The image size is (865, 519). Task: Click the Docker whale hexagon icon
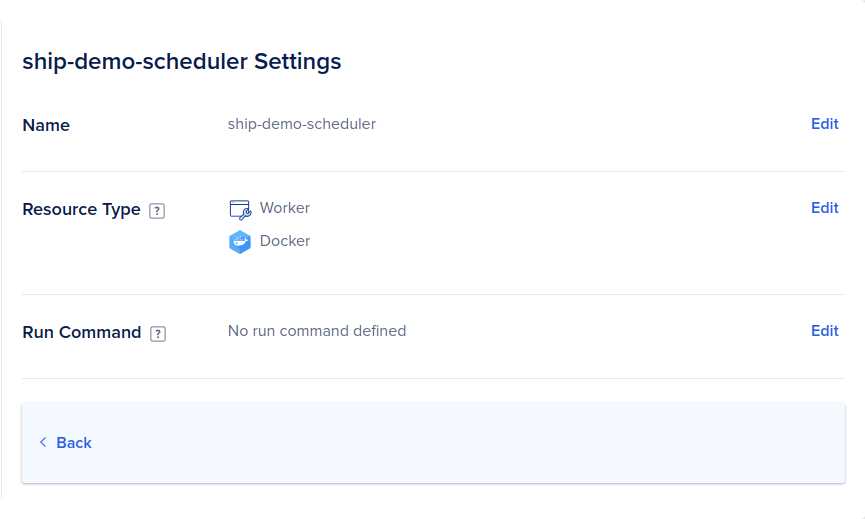point(240,242)
